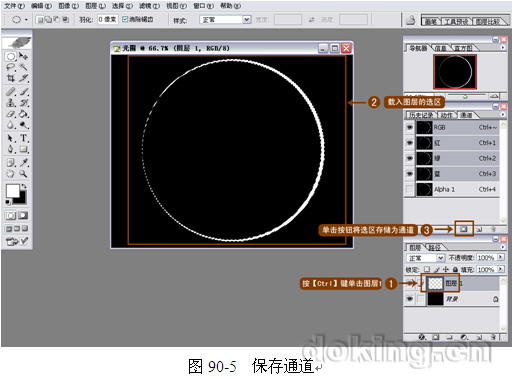The height and width of the screenshot is (379, 512).
Task: Hide the RGB channel eye icon
Action: [410, 127]
